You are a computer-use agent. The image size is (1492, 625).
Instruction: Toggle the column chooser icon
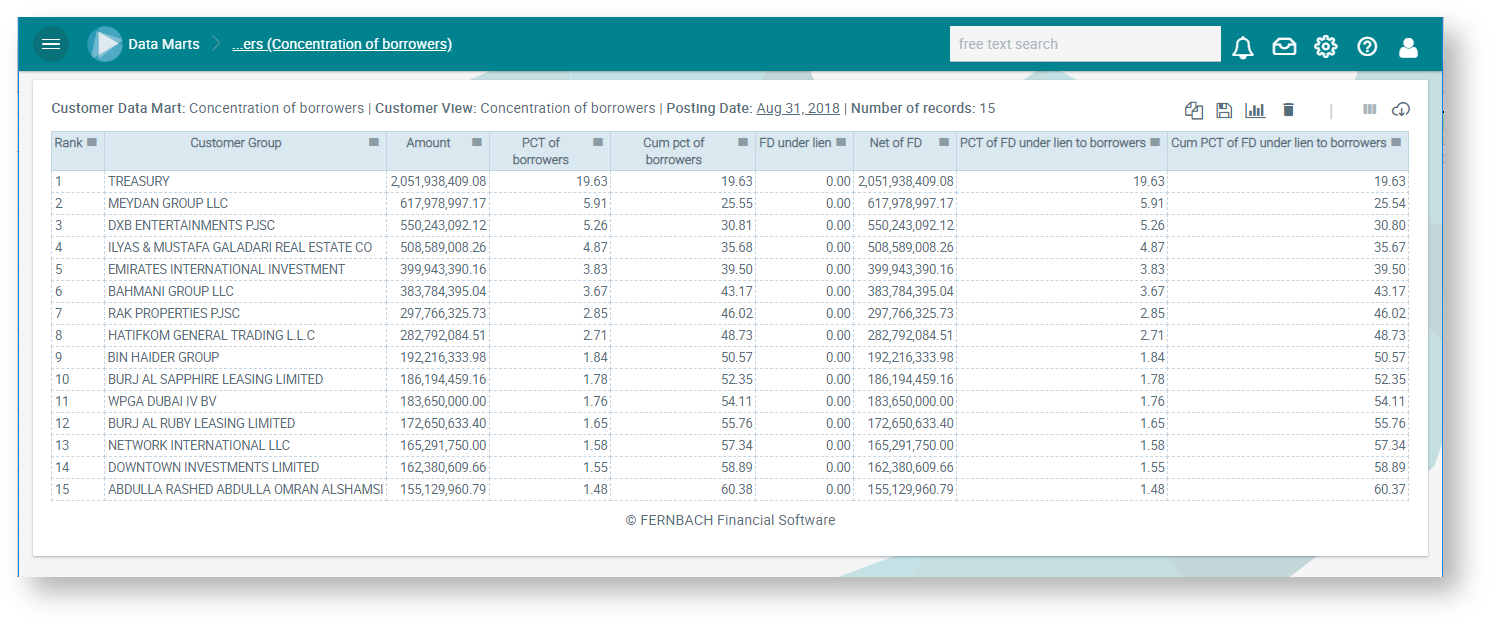pyautogui.click(x=1369, y=109)
